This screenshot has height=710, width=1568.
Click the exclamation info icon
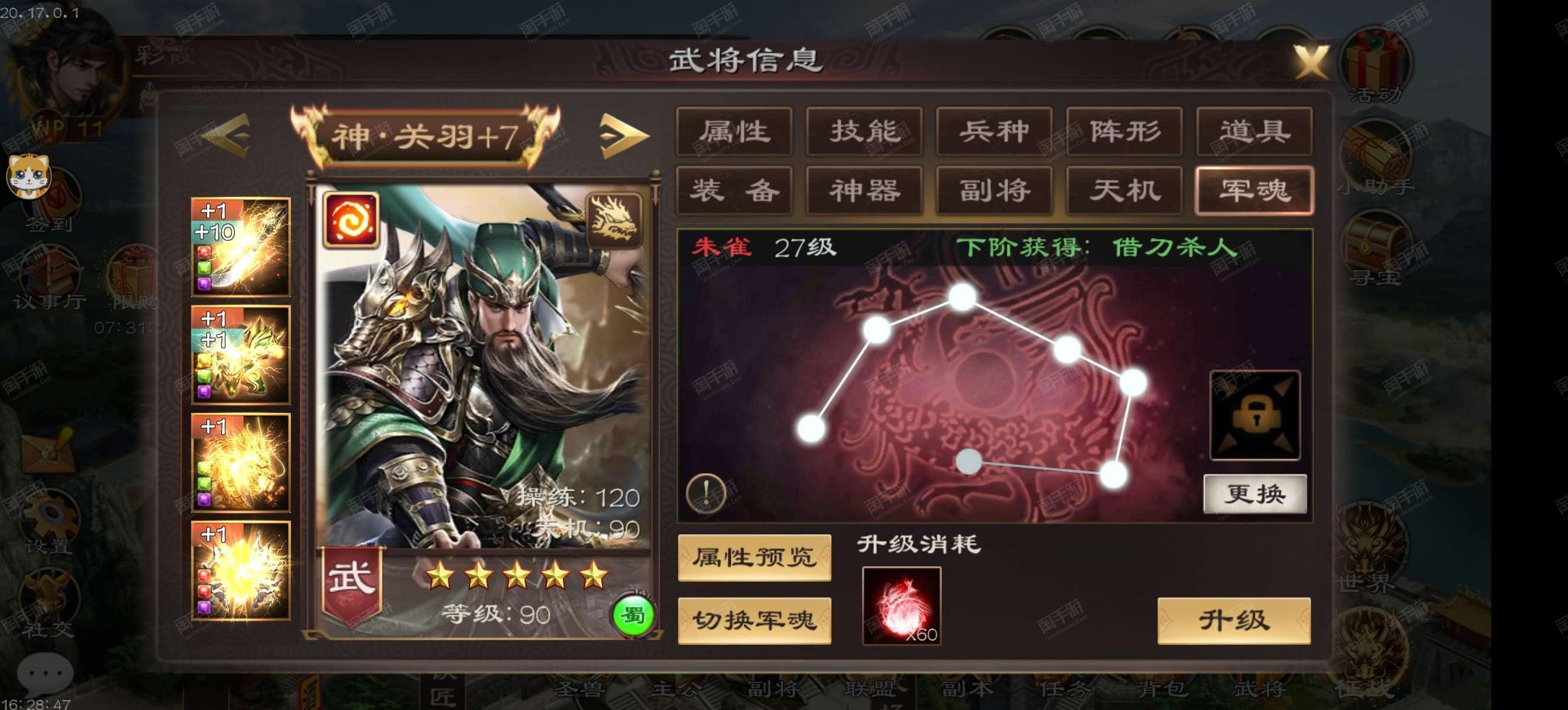click(x=705, y=492)
